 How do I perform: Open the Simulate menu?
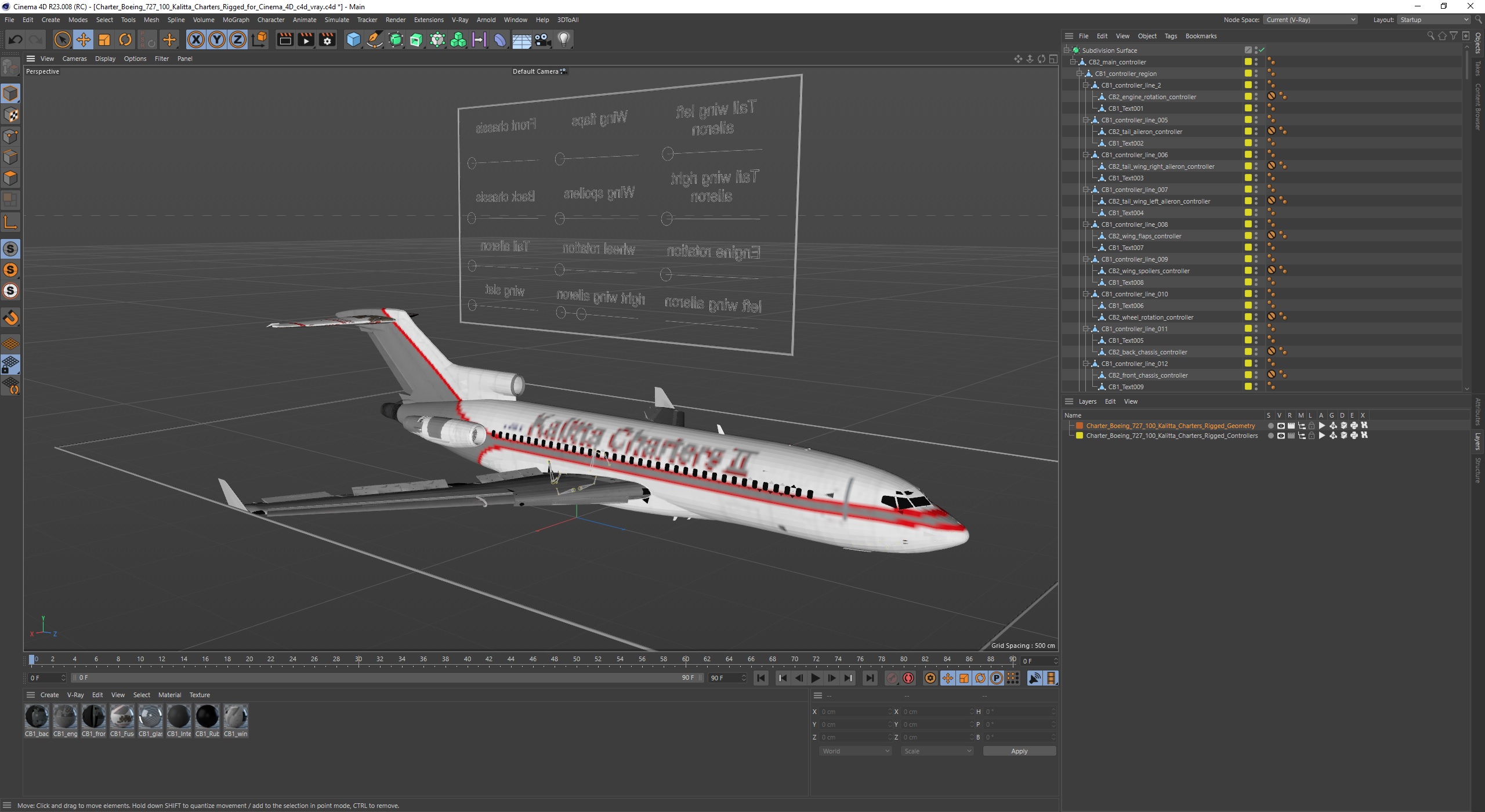click(336, 20)
